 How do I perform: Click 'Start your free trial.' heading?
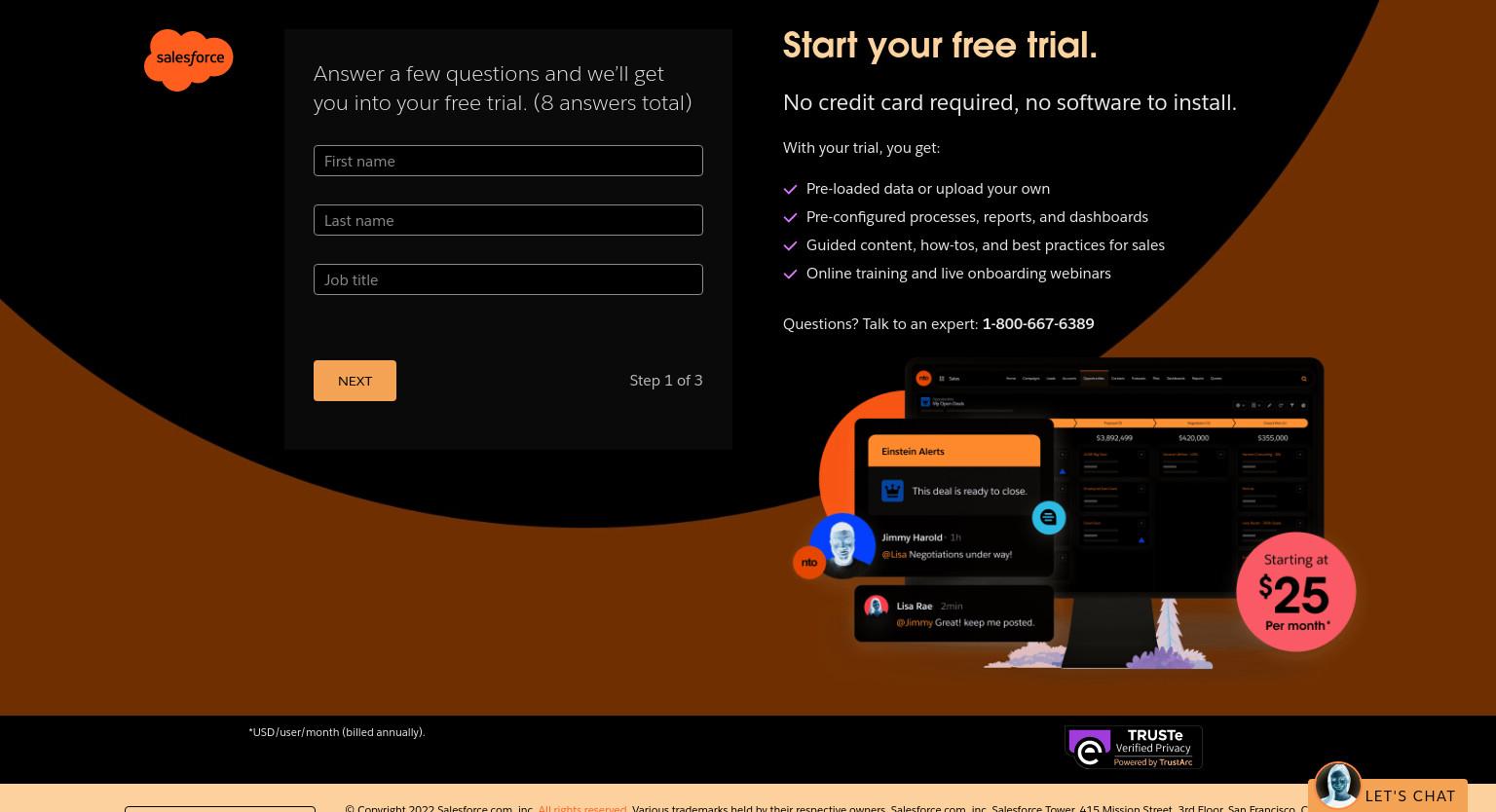point(940,45)
